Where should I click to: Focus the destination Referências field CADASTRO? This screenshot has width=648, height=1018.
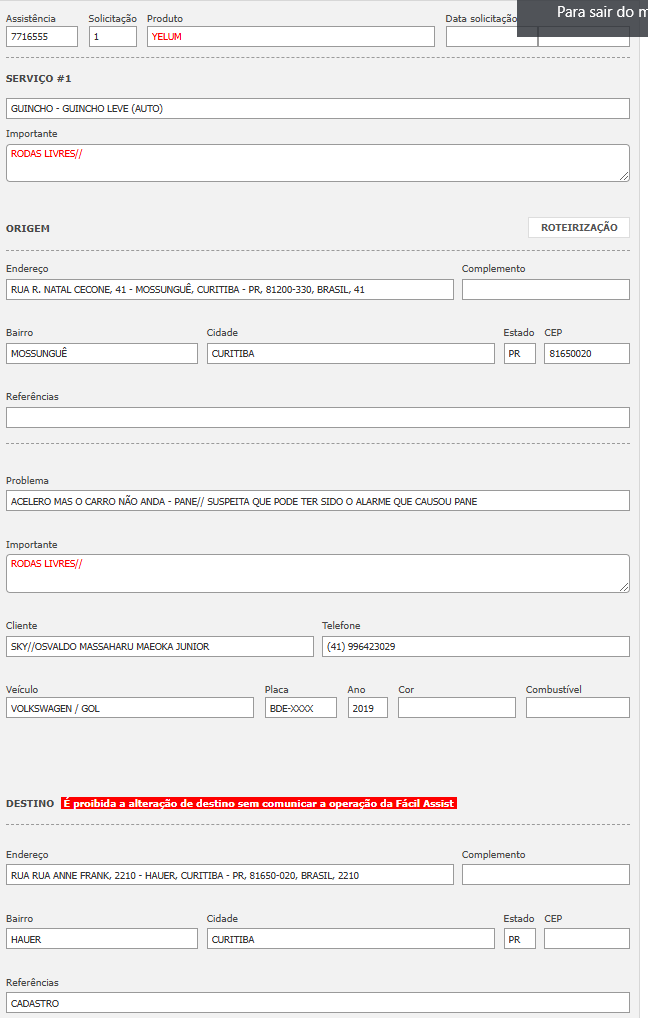tap(317, 1003)
